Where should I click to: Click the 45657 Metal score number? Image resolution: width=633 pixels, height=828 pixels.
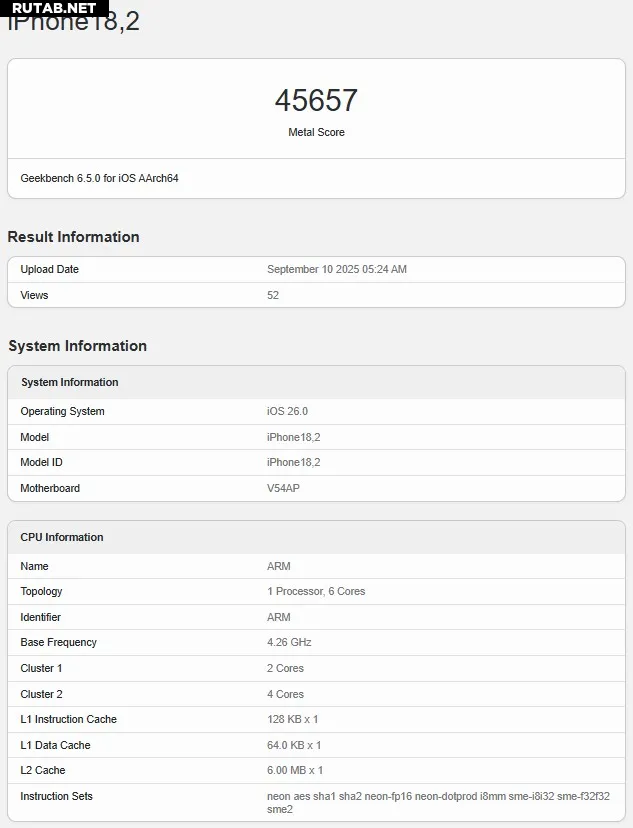(x=316, y=100)
